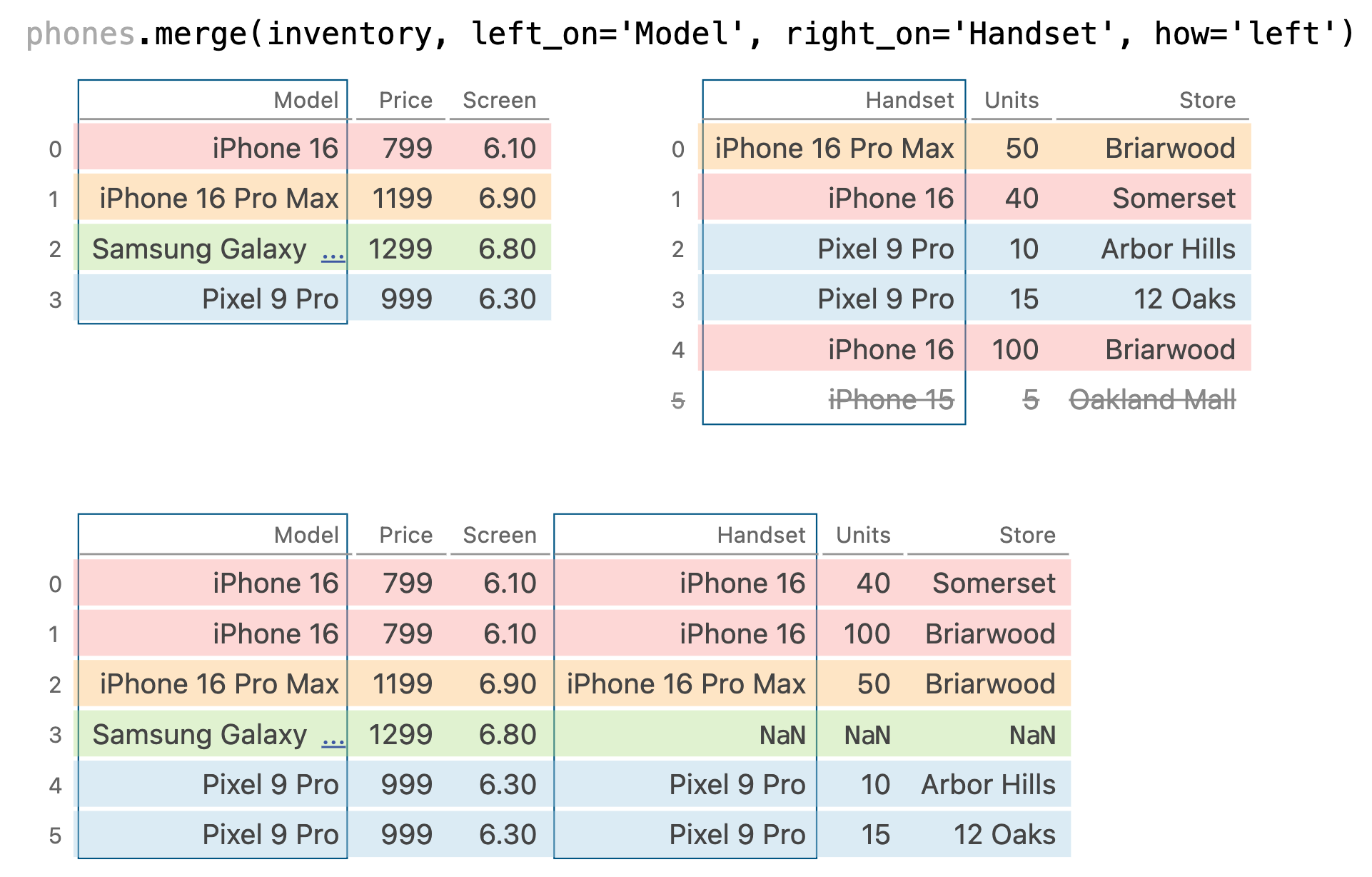Select the Handset column header in inventory table

(x=909, y=100)
